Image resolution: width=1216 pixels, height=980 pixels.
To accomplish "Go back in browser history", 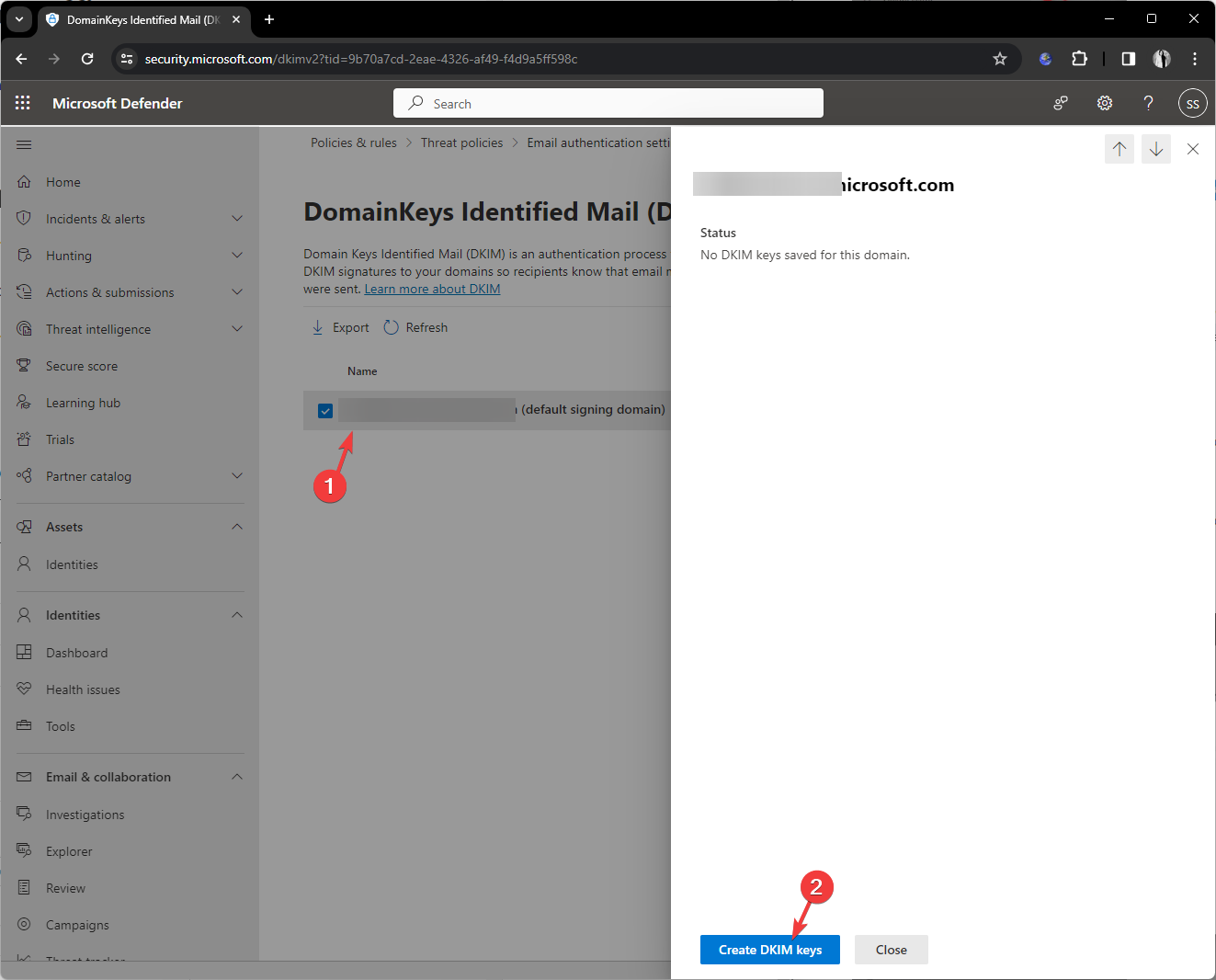I will [x=21, y=59].
